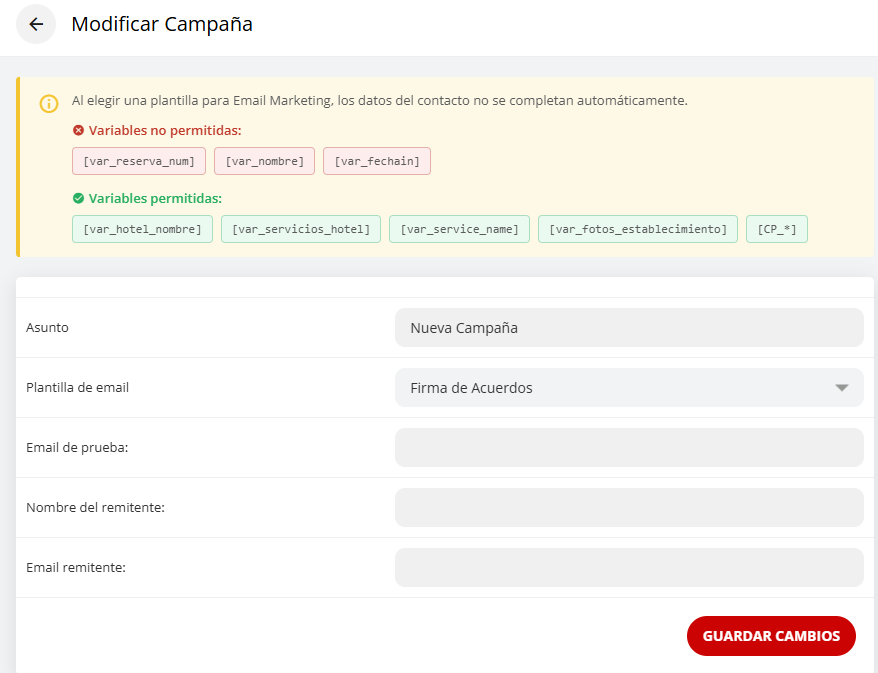The height and width of the screenshot is (673, 878).
Task: Save with the Guardar Cambios button
Action: point(770,636)
